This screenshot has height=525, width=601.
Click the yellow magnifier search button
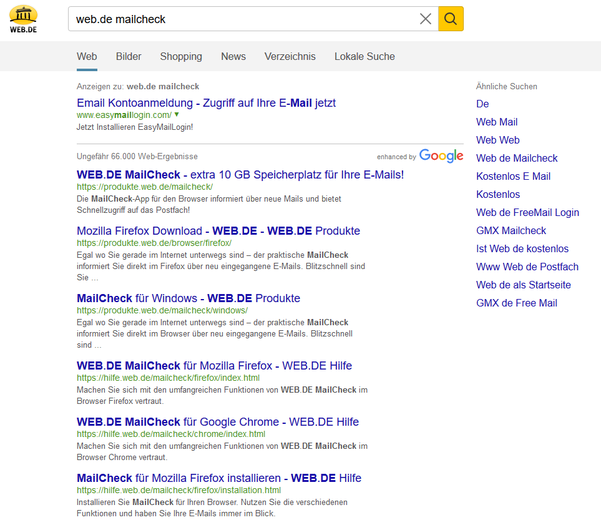click(451, 19)
